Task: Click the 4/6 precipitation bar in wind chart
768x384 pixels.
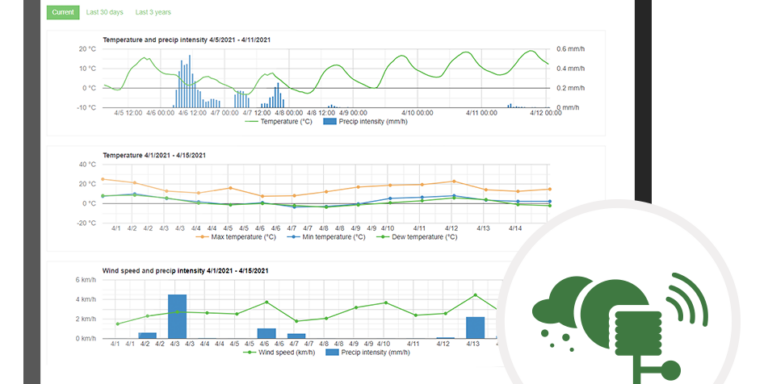Action: click(x=266, y=334)
